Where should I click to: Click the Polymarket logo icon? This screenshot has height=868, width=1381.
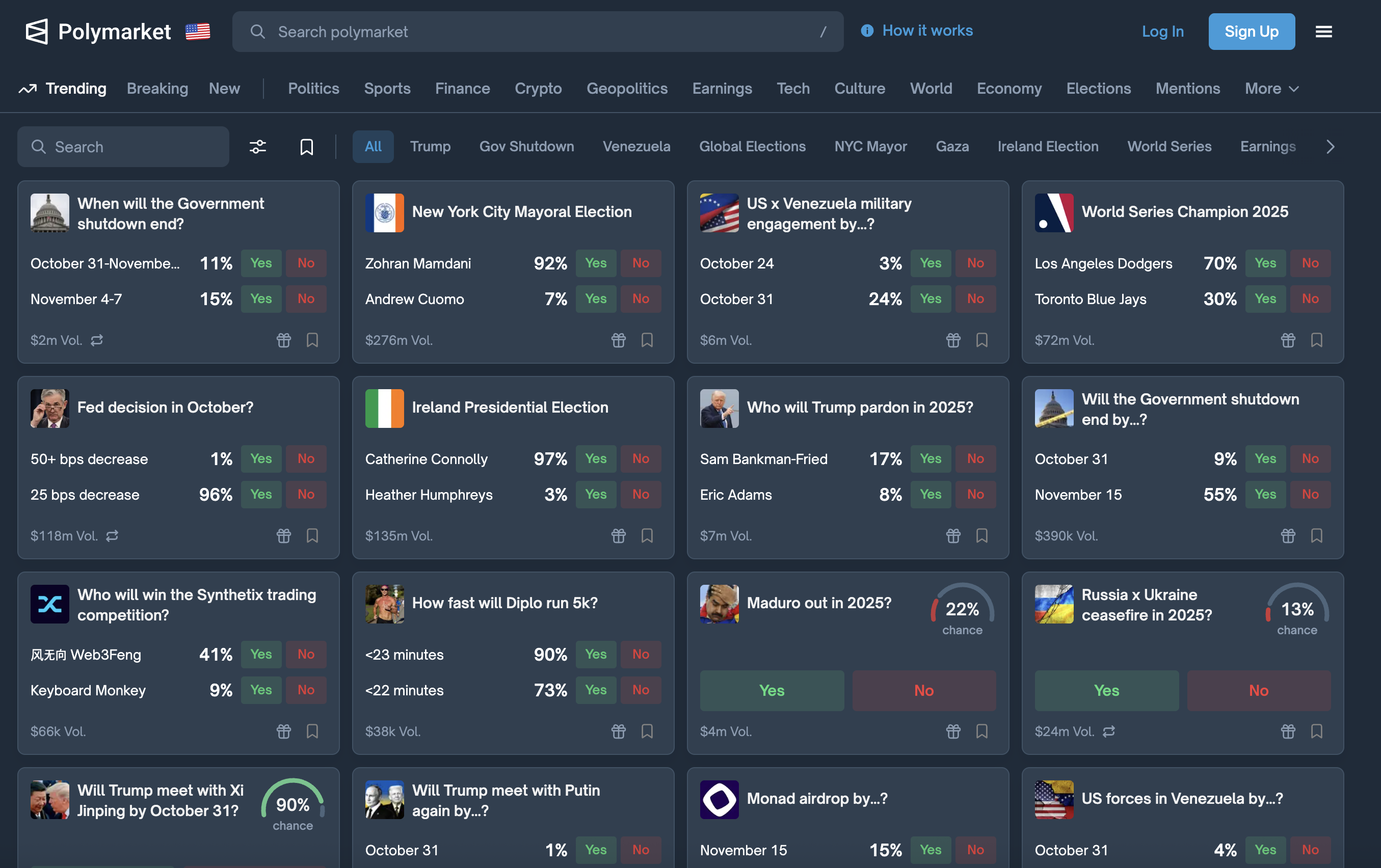click(x=37, y=32)
